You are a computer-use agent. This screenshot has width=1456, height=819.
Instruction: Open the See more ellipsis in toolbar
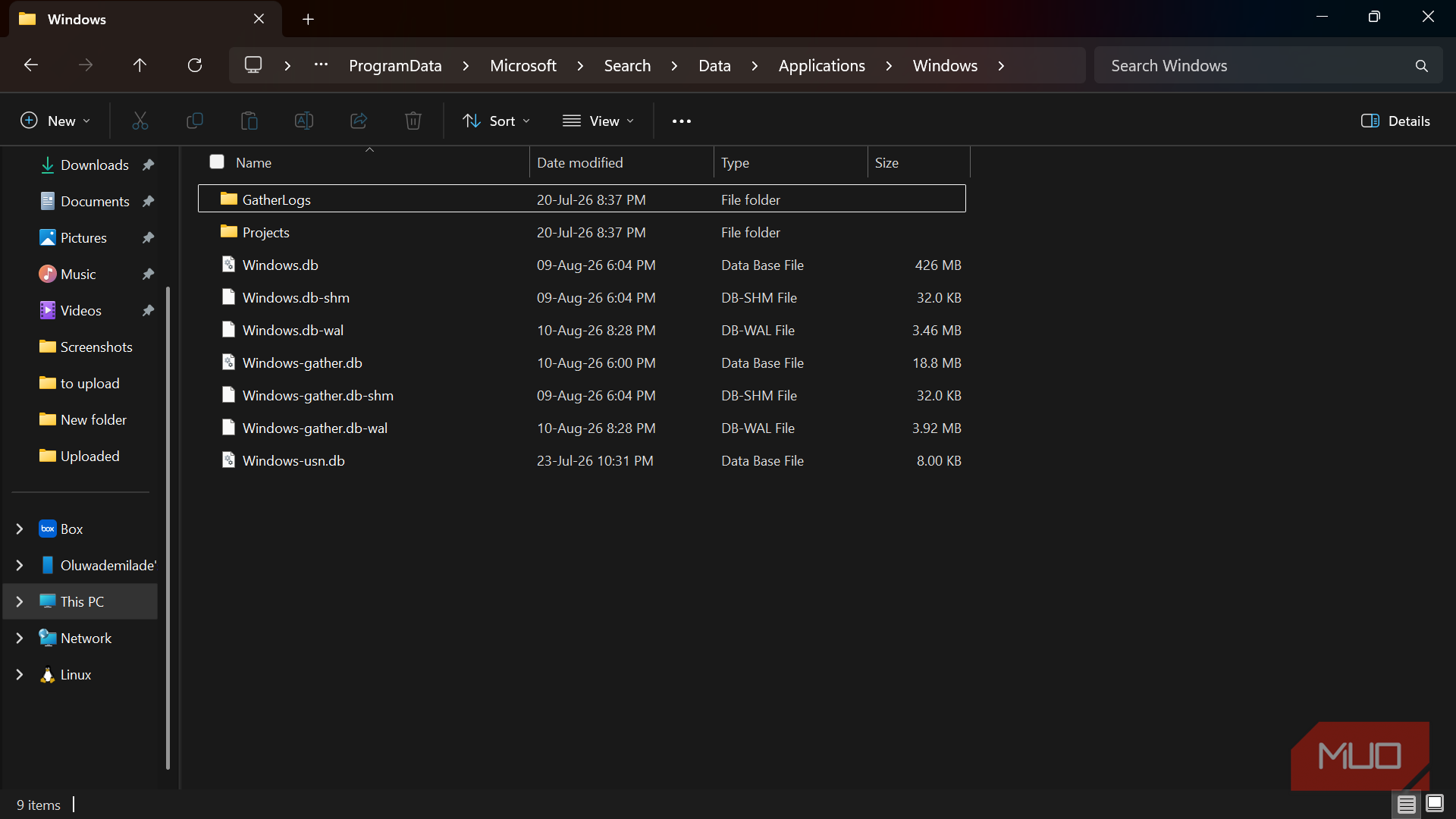tap(682, 121)
